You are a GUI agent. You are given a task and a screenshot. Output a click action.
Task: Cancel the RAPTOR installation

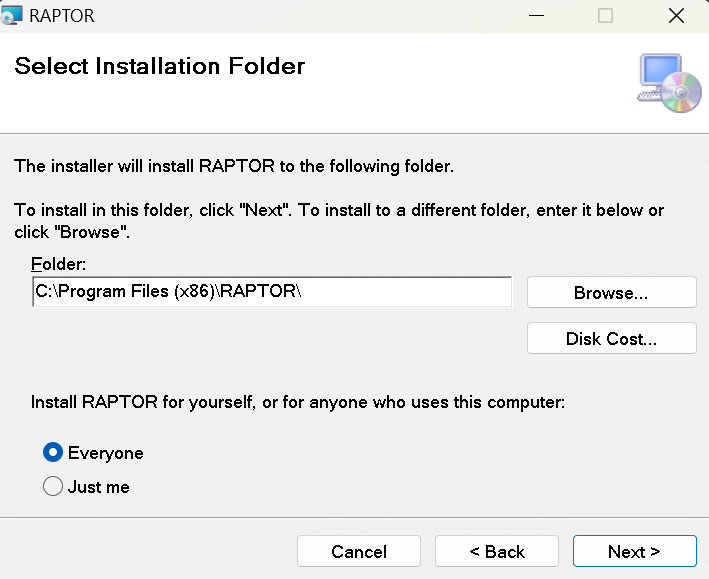point(359,551)
